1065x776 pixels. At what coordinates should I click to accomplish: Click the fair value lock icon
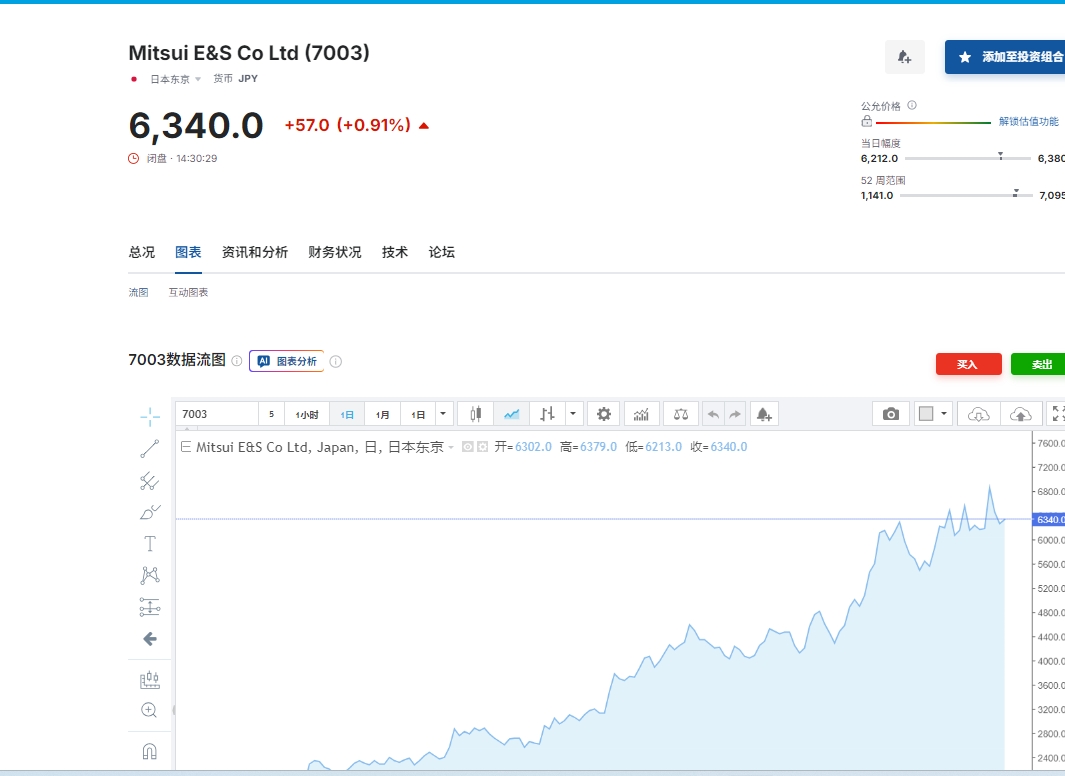(867, 122)
